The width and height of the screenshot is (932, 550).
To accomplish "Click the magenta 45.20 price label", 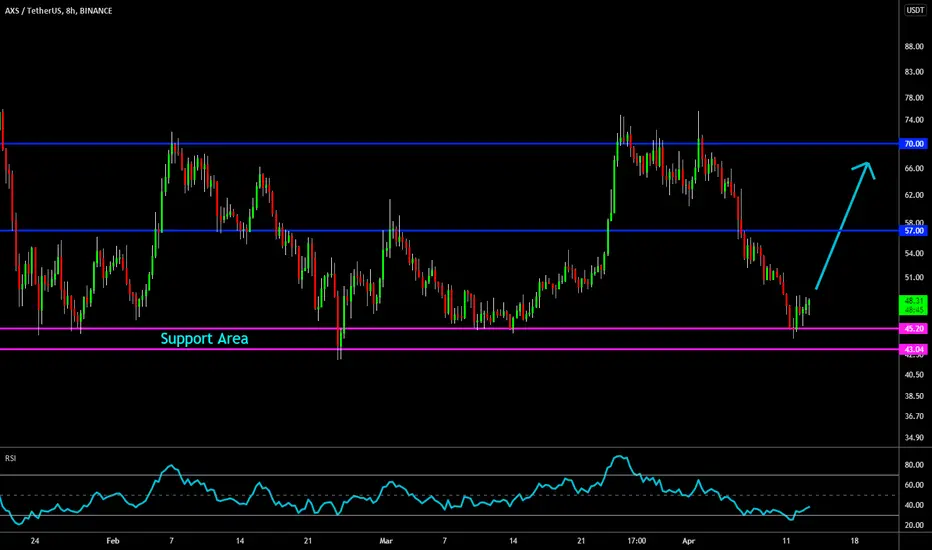I will point(914,328).
